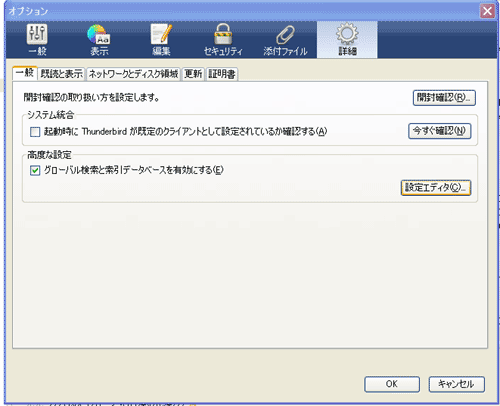Confirm with the OK button
The height and width of the screenshot is (406, 500).
(392, 384)
